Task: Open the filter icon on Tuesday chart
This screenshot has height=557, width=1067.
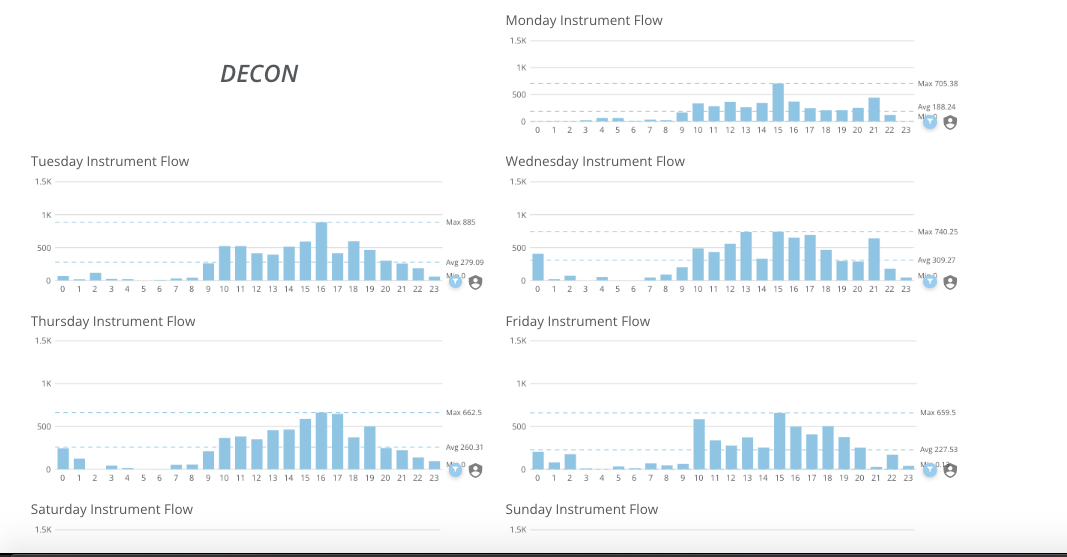Action: click(455, 282)
